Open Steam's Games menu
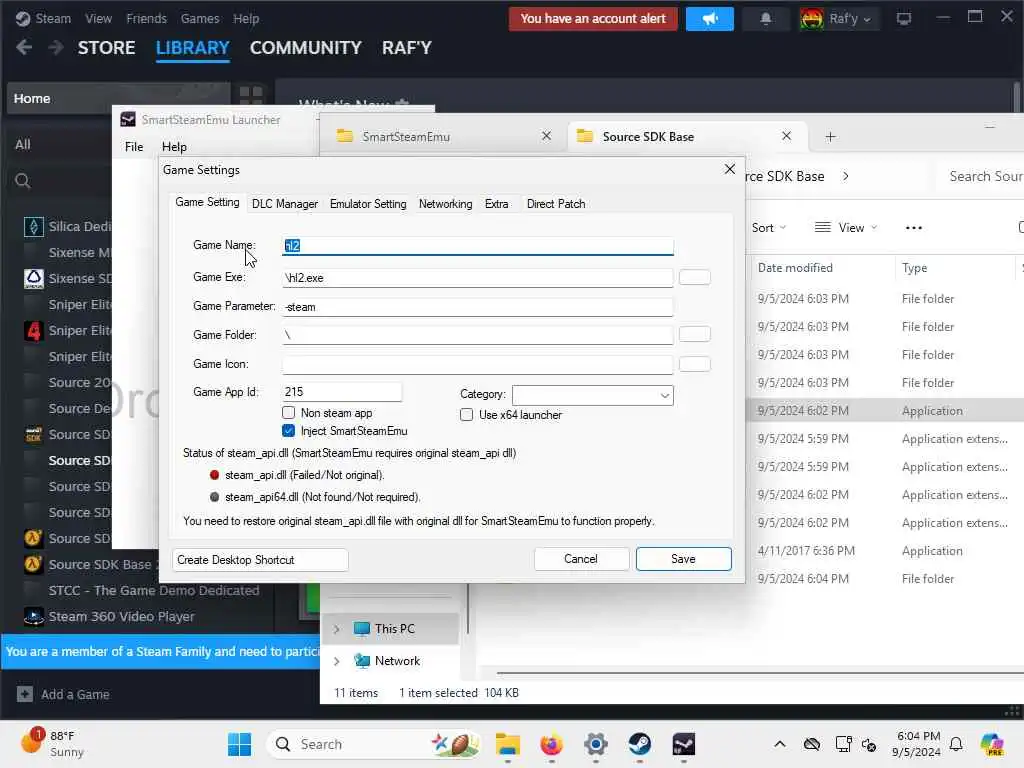The width and height of the screenshot is (1024, 768). (200, 19)
